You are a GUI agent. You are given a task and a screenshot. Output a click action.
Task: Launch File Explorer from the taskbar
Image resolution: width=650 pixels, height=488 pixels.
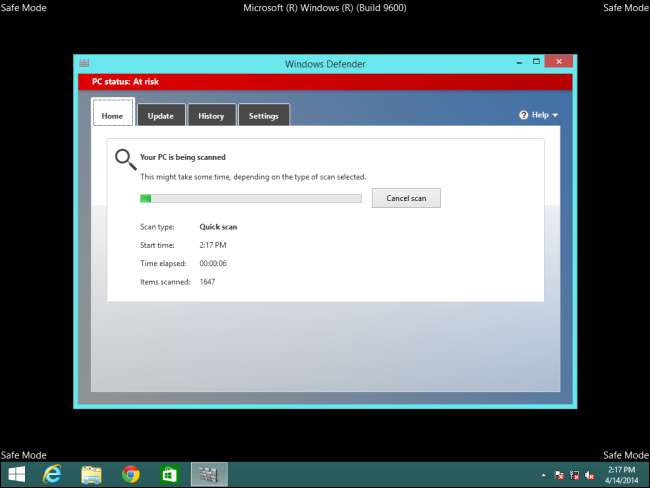(91, 474)
